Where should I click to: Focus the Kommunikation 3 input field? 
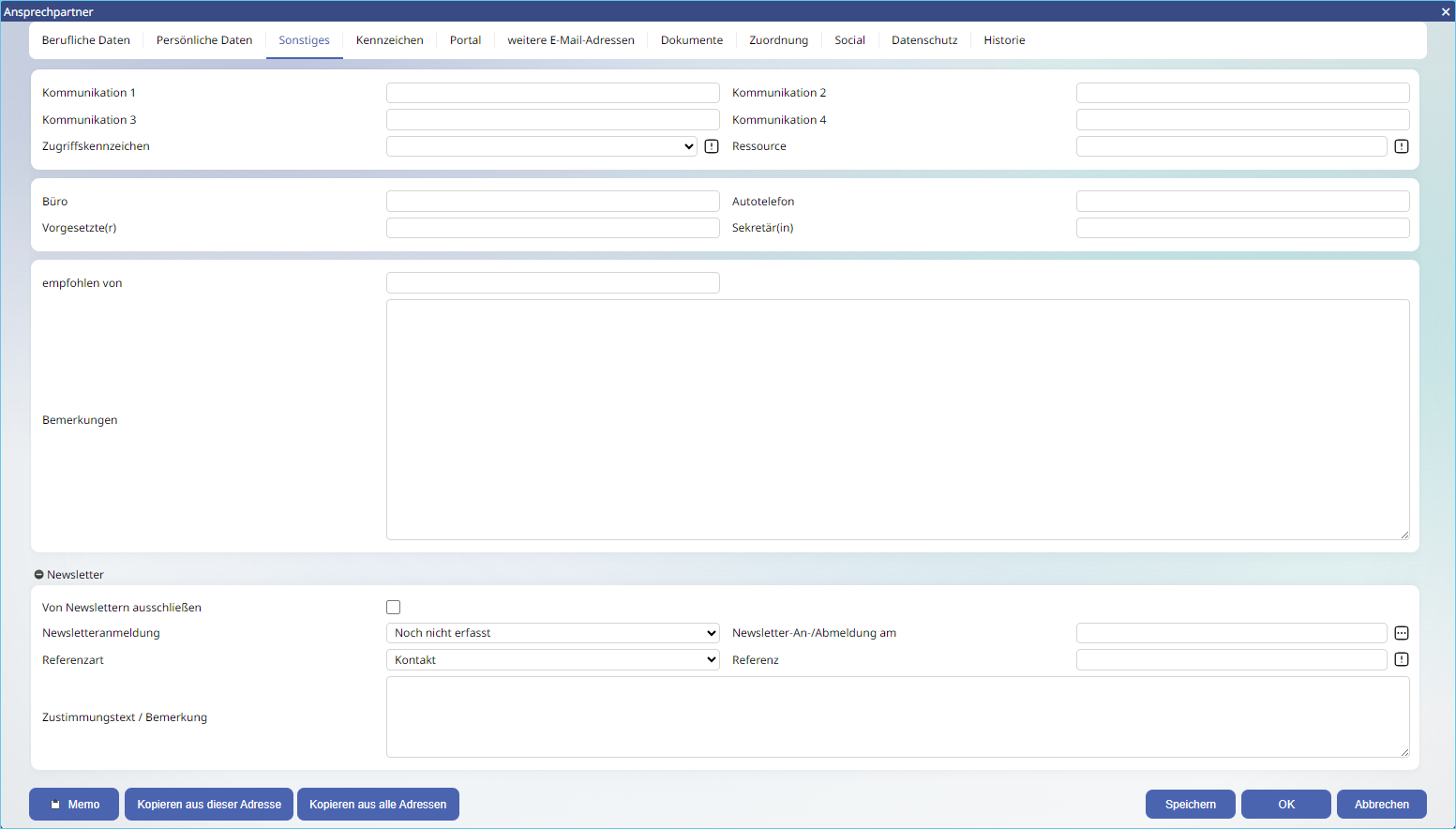click(x=553, y=120)
